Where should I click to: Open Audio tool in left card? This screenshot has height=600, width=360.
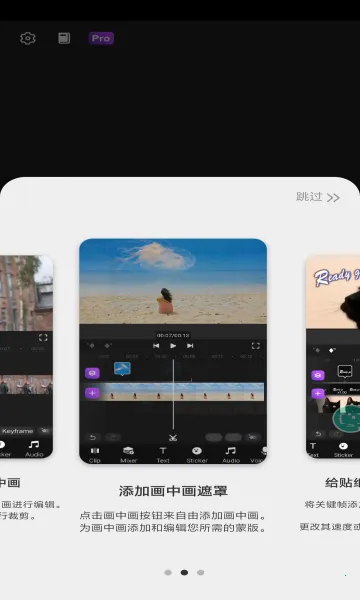pos(34,449)
